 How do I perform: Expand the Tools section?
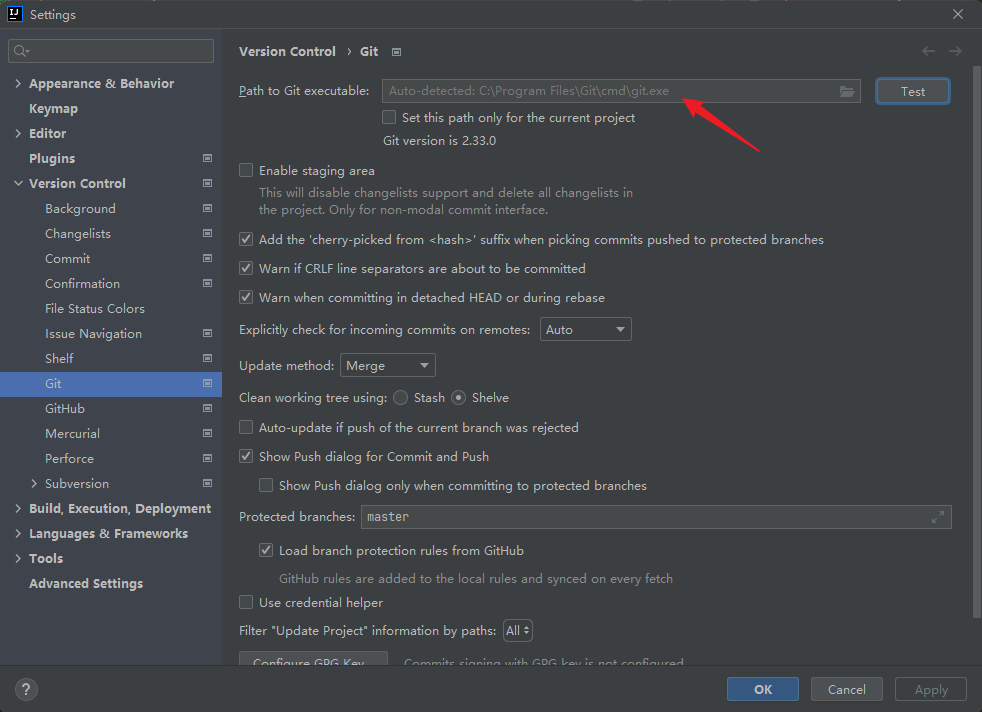[x=18, y=559]
